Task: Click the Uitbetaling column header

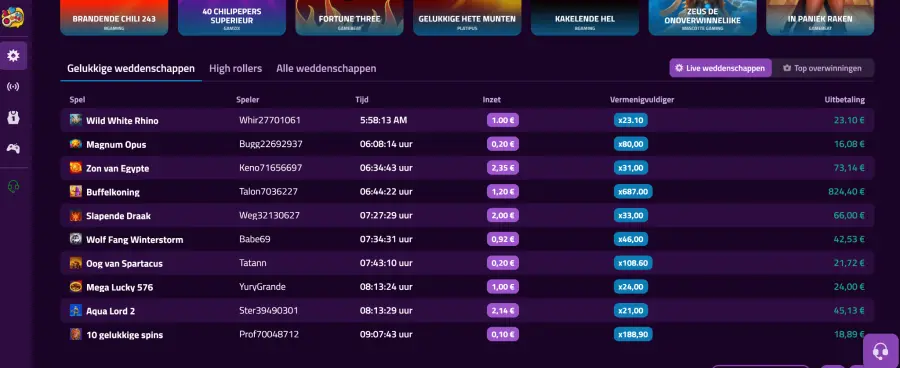Action: click(844, 100)
